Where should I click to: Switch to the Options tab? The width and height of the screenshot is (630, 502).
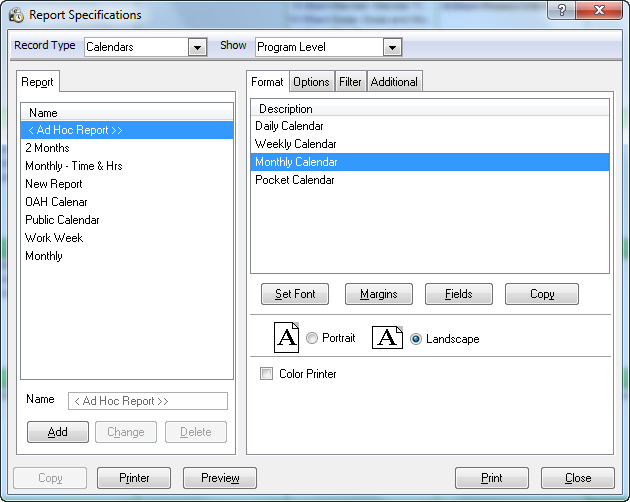point(311,82)
